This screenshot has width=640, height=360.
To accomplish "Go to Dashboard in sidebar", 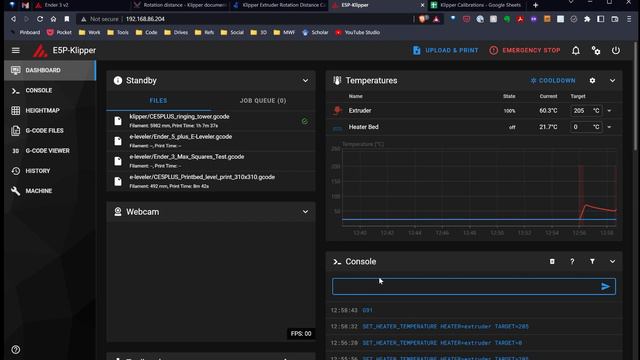I will (50, 70).
